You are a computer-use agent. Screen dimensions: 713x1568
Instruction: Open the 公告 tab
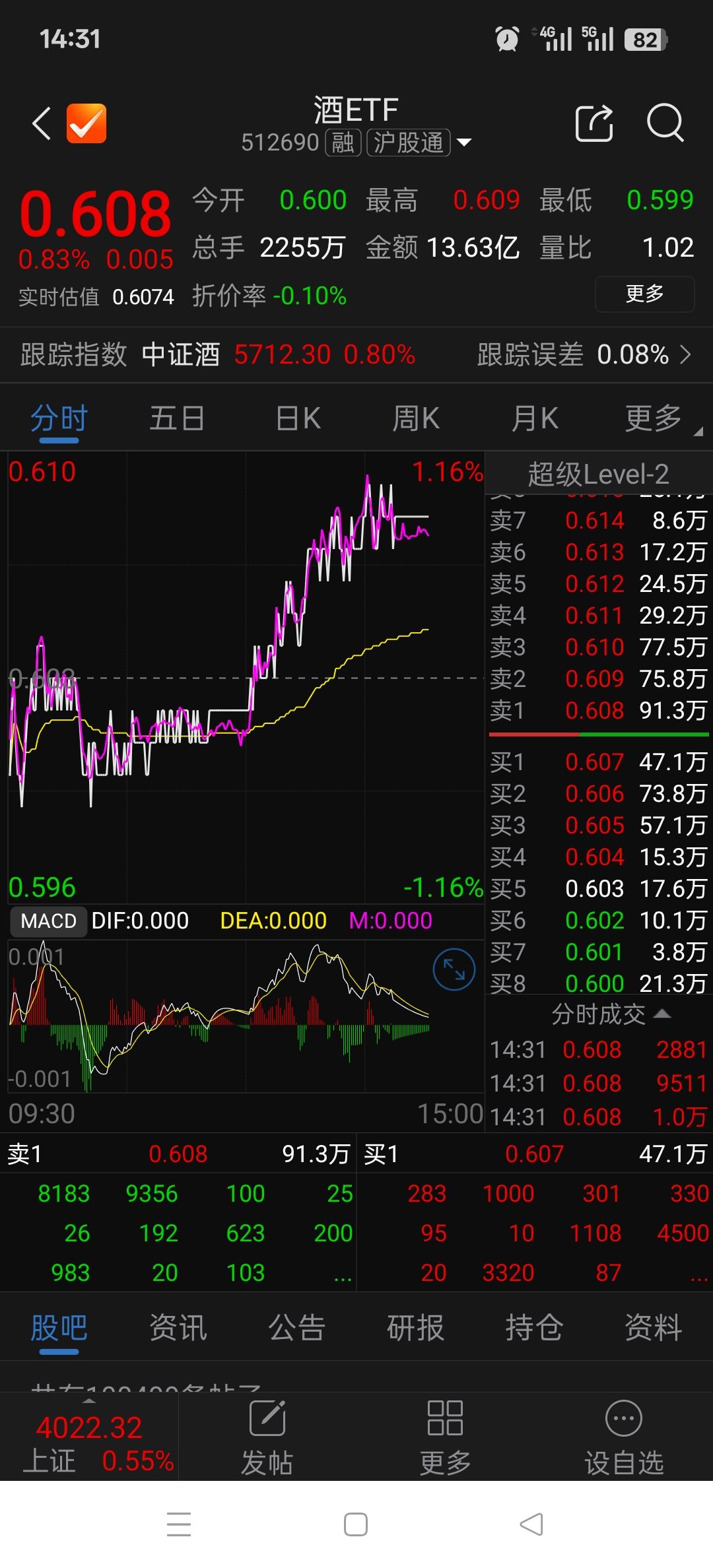[x=296, y=1328]
